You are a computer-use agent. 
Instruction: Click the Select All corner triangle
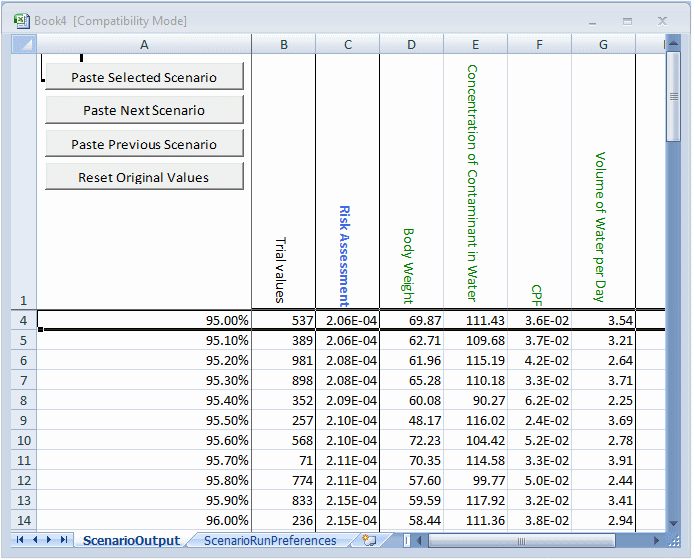tap(24, 44)
